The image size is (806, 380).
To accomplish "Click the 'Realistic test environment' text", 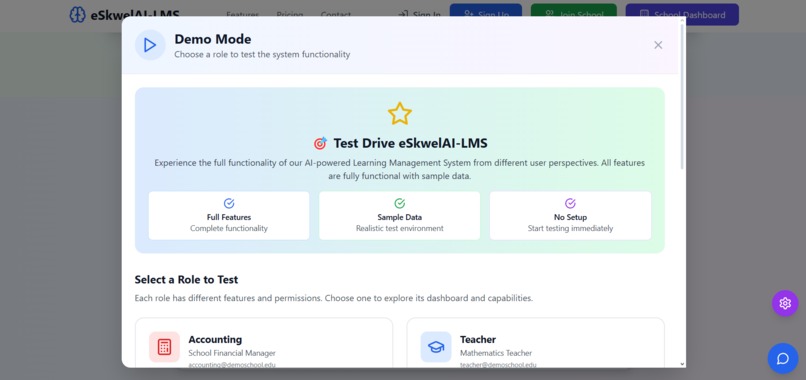I will point(399,228).
